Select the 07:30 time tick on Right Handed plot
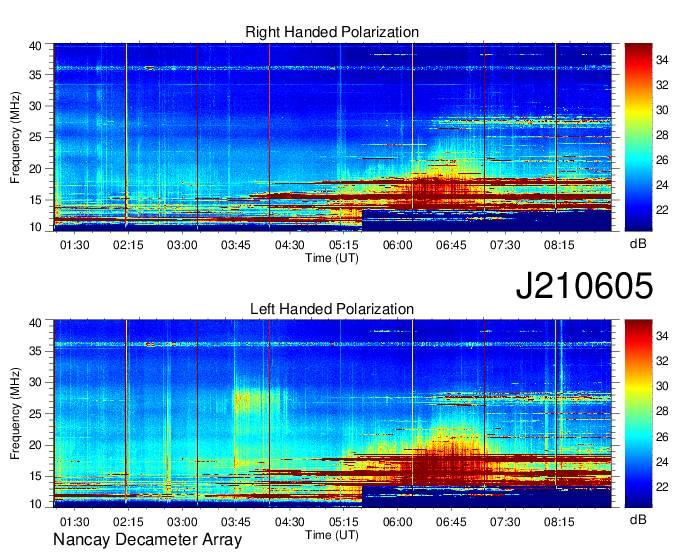This screenshot has height=552, width=680. point(505,245)
